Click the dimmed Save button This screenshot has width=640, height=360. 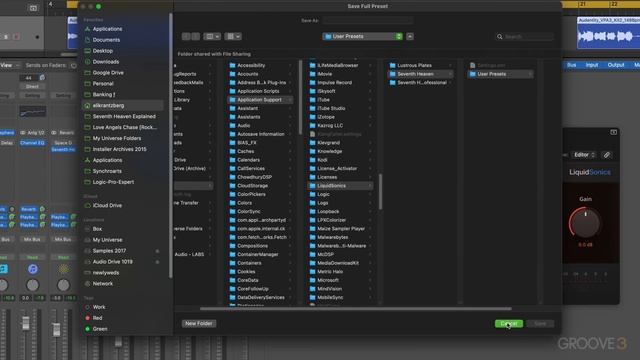[x=540, y=324]
